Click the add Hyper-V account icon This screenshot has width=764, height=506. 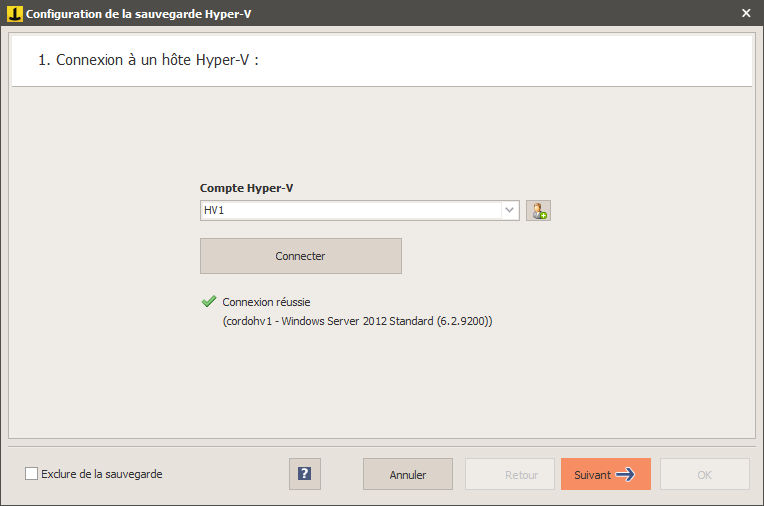538,211
